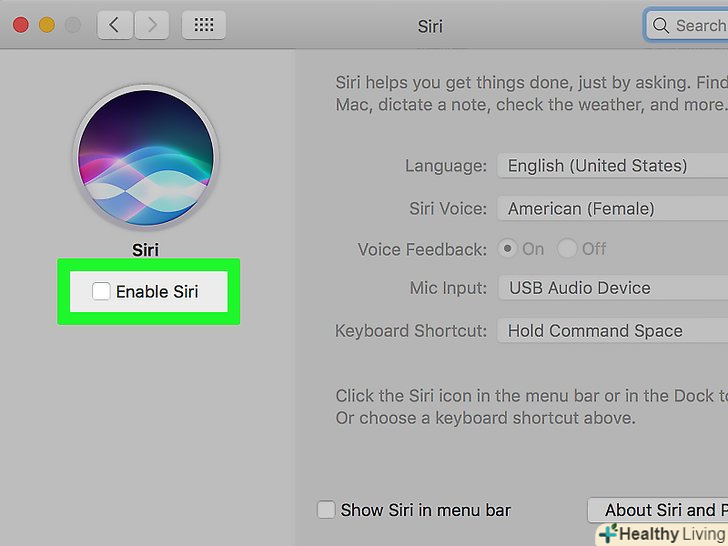This screenshot has height=546, width=728.
Task: Click the back navigation arrow
Action: click(114, 25)
